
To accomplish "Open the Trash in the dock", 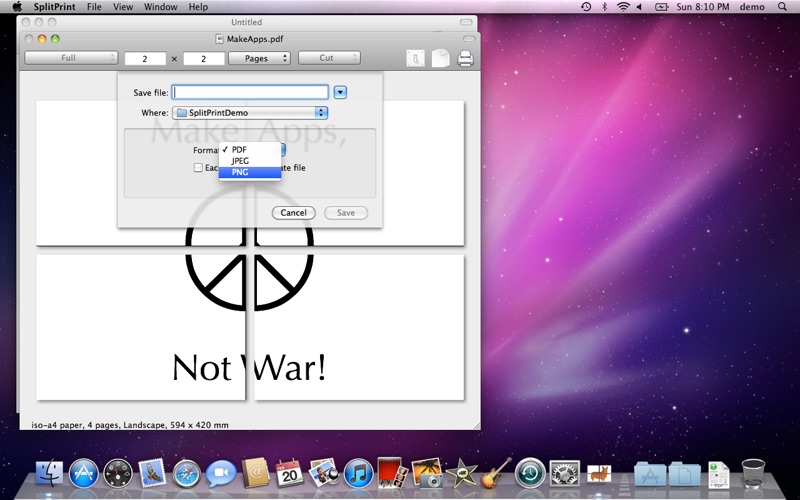I will [753, 473].
